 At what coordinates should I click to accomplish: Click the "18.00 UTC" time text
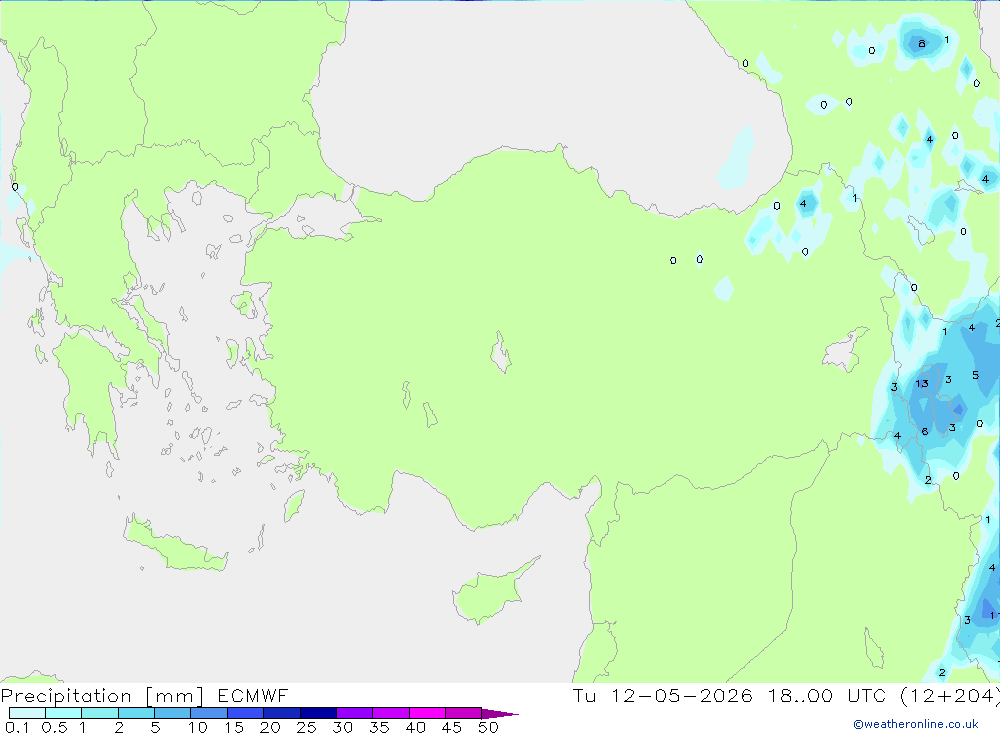[x=826, y=695]
